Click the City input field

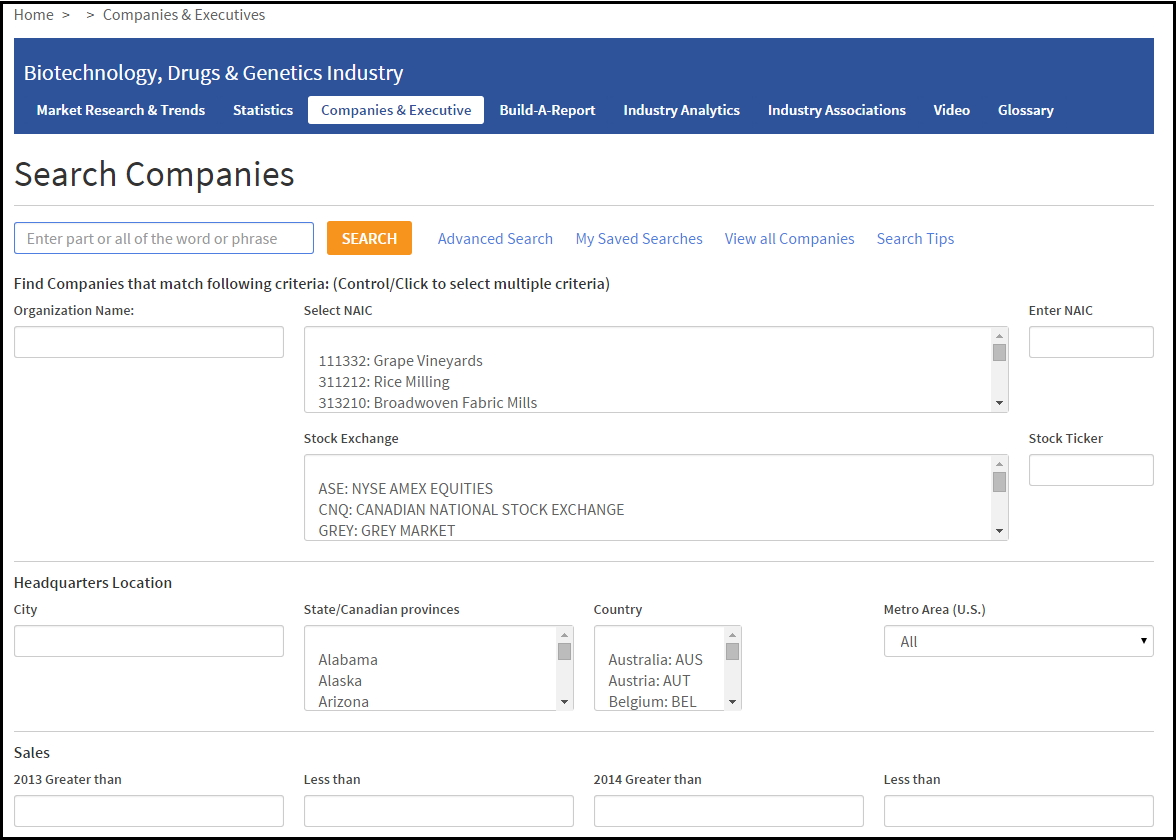tap(148, 641)
